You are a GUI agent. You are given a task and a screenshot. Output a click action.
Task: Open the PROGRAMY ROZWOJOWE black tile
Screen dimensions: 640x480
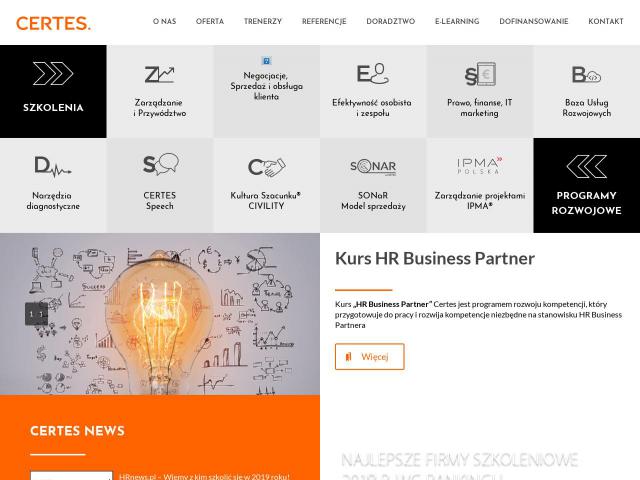(587, 185)
